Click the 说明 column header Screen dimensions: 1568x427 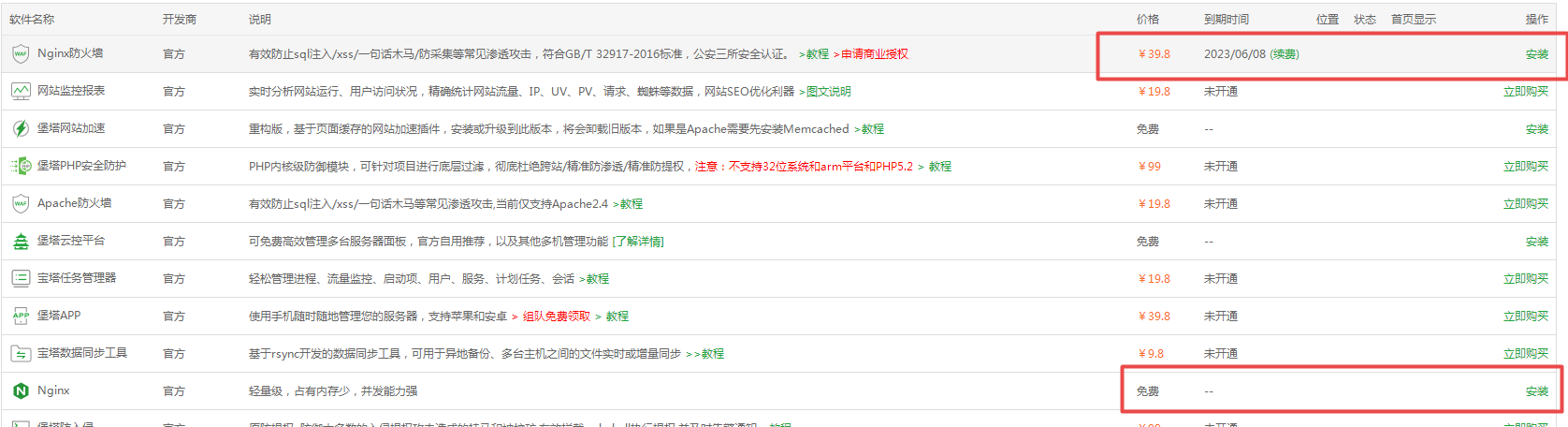pyautogui.click(x=260, y=20)
